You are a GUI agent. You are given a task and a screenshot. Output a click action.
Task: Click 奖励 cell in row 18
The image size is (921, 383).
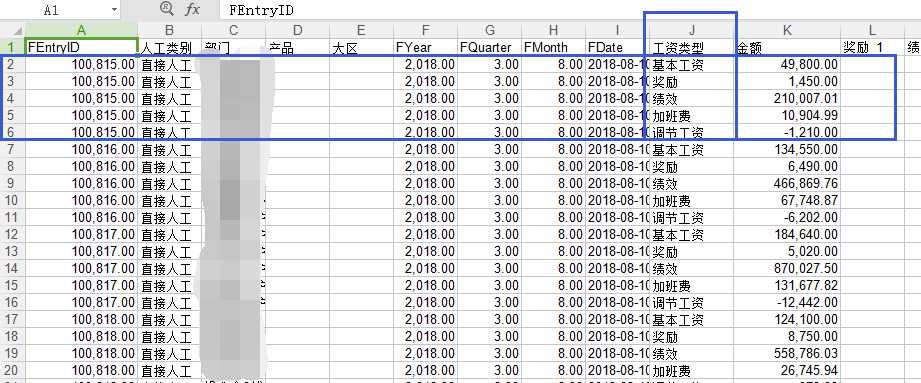[692, 337]
